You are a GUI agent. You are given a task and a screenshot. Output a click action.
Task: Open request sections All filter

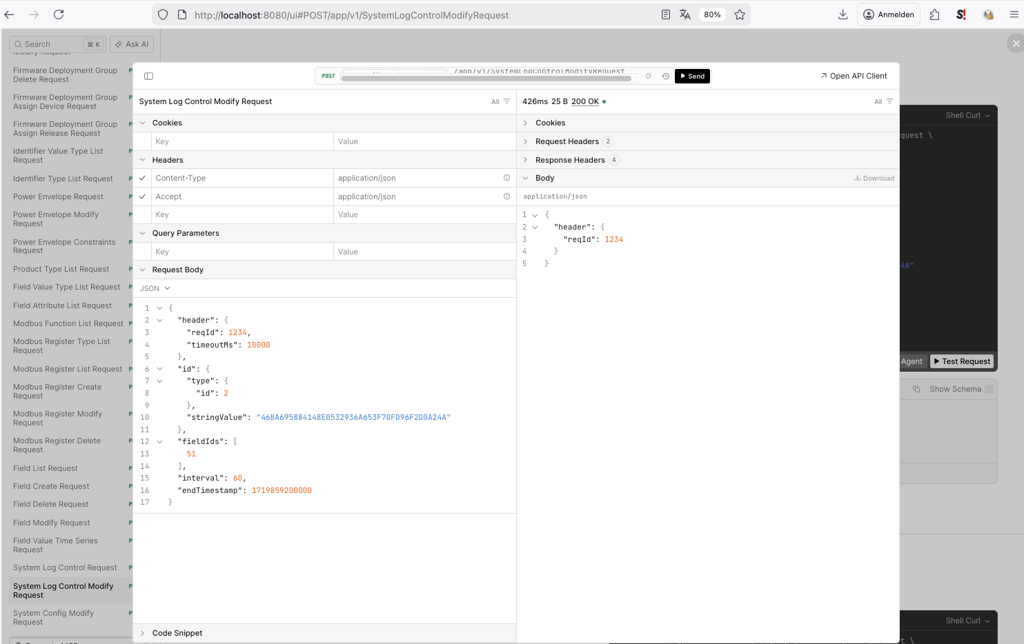(x=500, y=102)
